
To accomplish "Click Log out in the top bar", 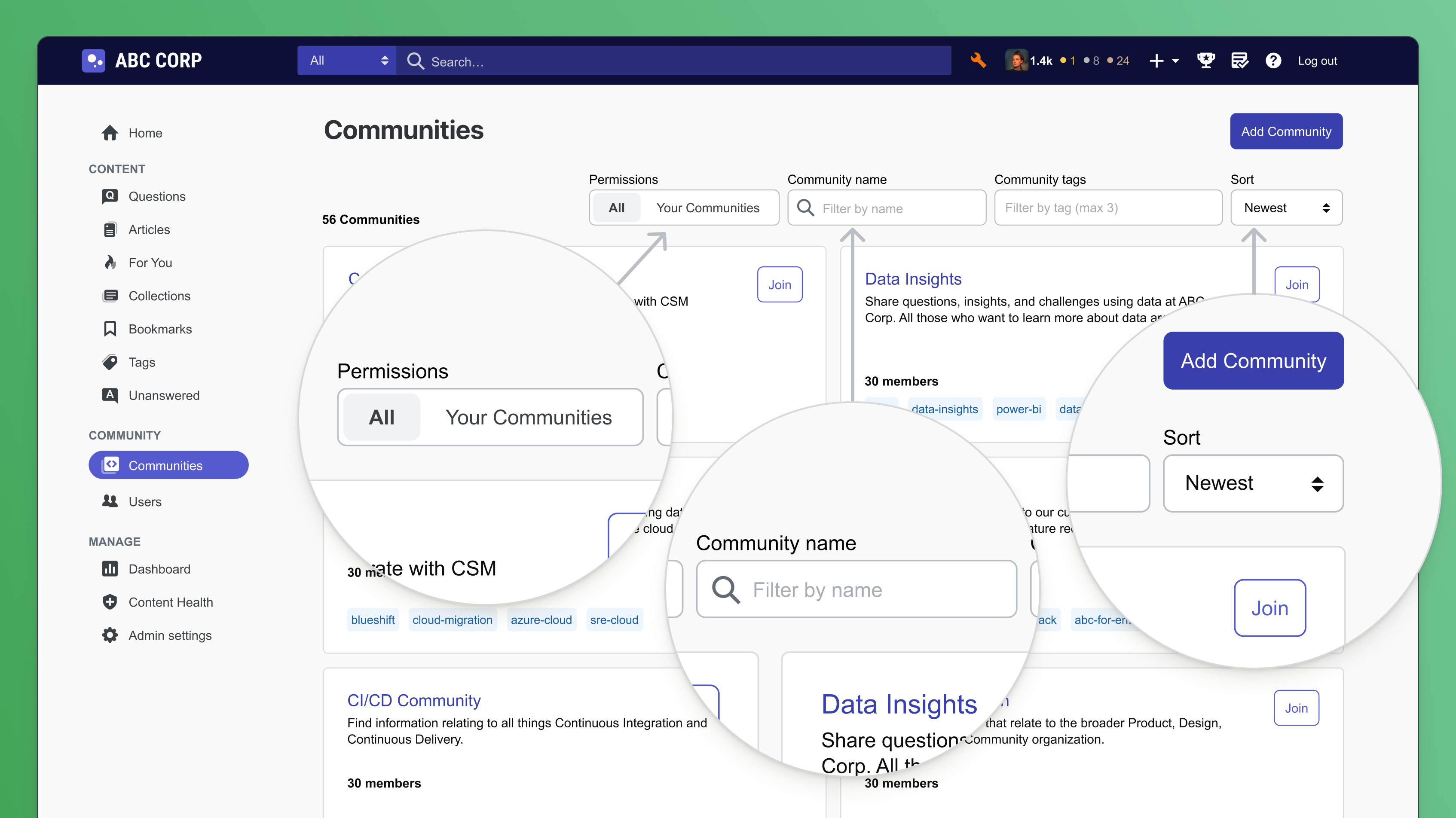I will 1317,61.
